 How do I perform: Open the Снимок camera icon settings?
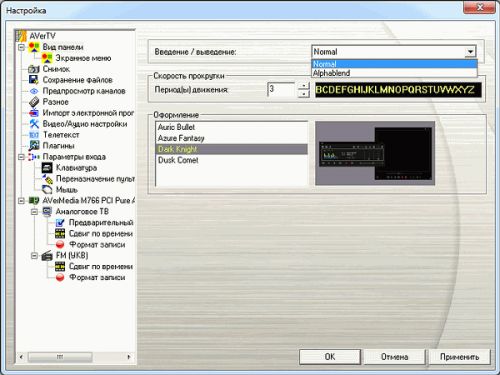(34, 69)
